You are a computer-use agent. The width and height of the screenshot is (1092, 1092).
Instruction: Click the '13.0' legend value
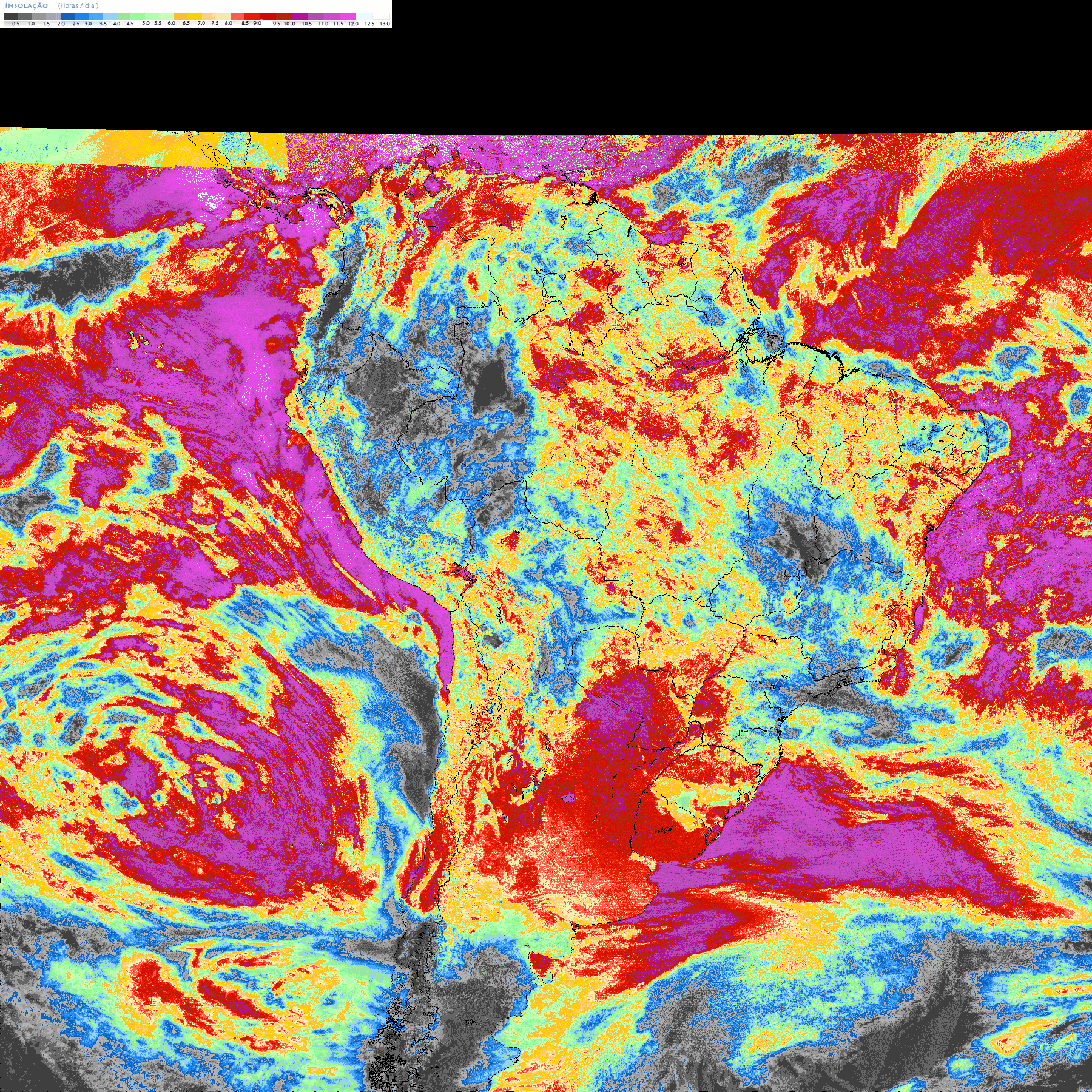point(385,24)
